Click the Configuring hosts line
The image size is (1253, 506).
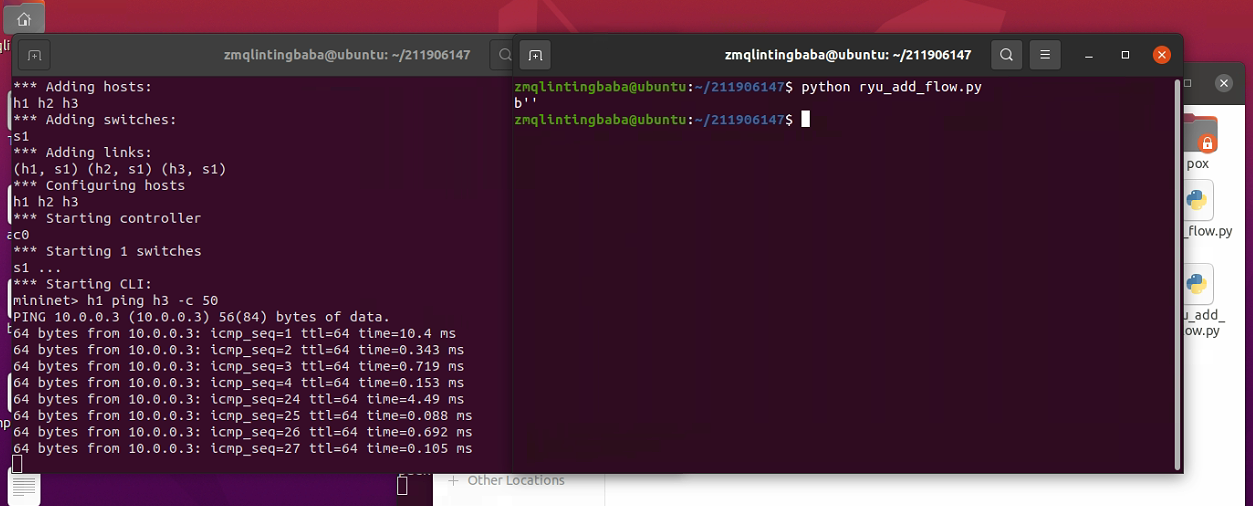(x=99, y=185)
